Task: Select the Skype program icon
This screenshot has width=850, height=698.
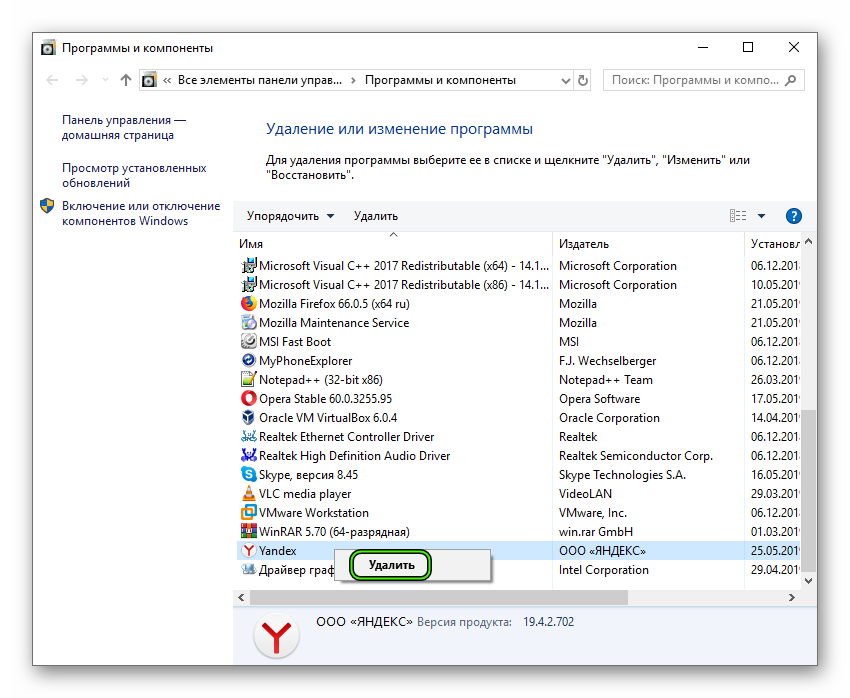Action: pyautogui.click(x=248, y=474)
